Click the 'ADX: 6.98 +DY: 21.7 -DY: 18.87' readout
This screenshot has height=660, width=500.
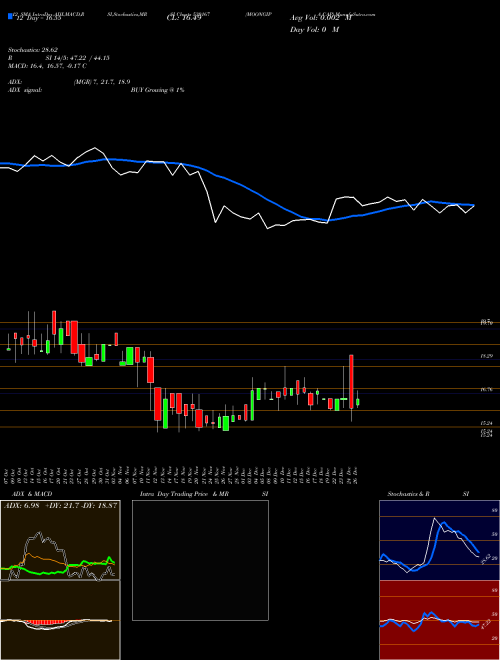pyautogui.click(x=61, y=505)
